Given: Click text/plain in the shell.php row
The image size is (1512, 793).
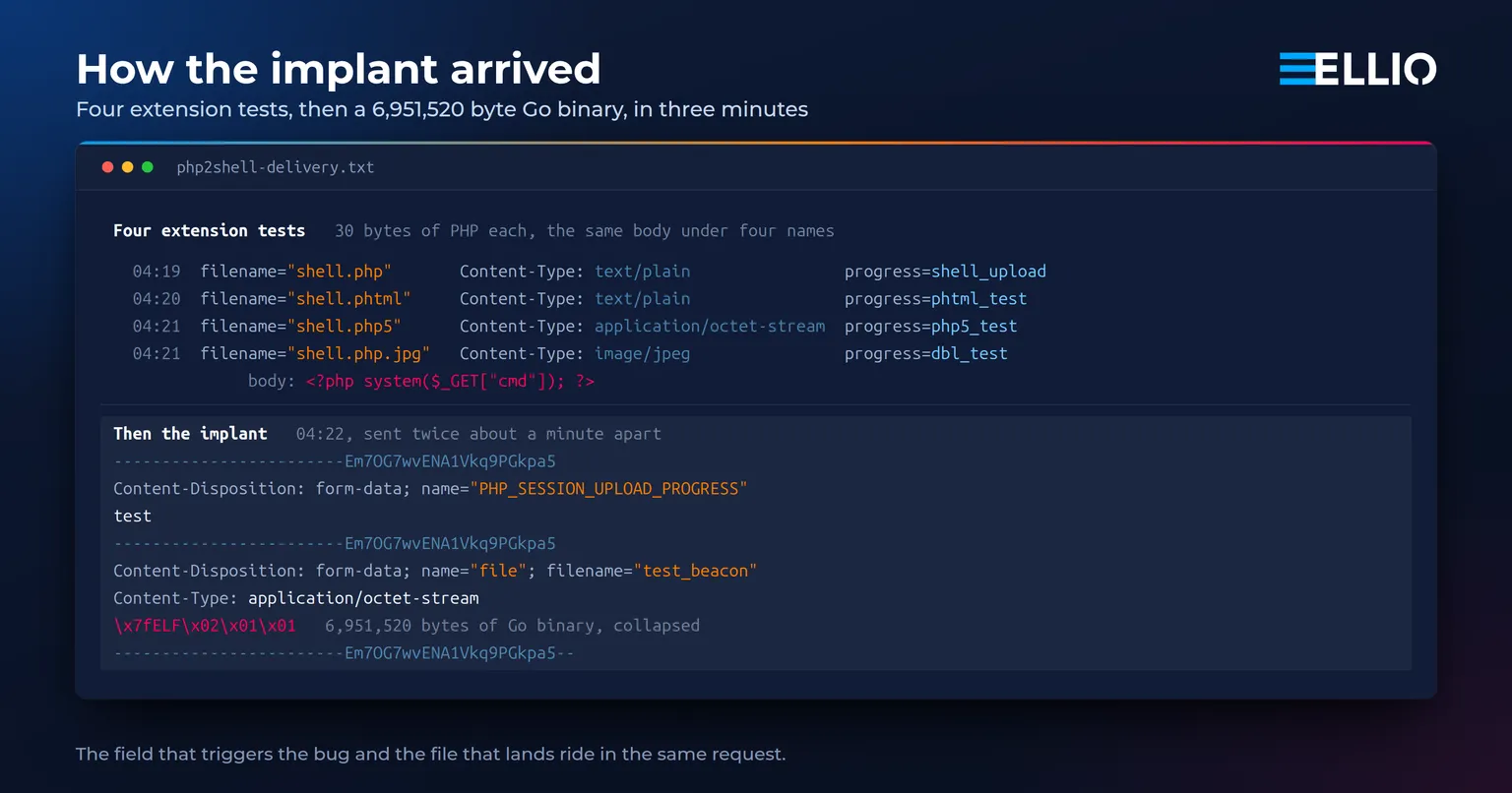Looking at the screenshot, I should coord(643,272).
